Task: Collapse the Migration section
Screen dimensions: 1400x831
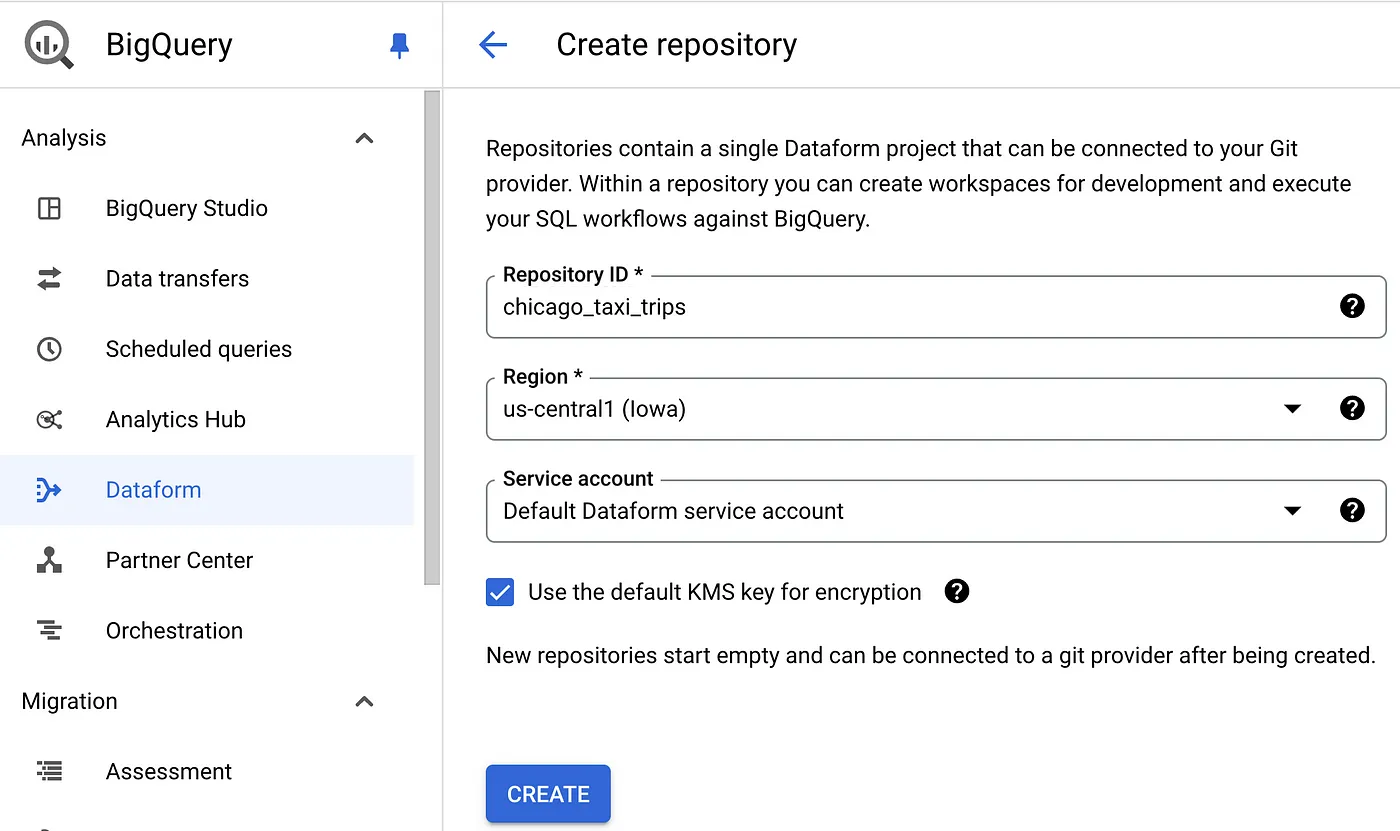Action: tap(364, 701)
